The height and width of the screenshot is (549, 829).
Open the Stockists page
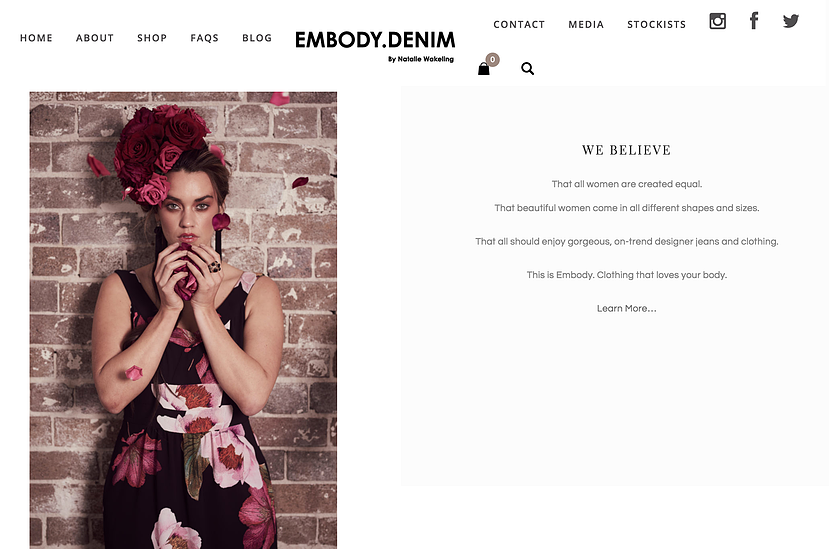(x=657, y=24)
